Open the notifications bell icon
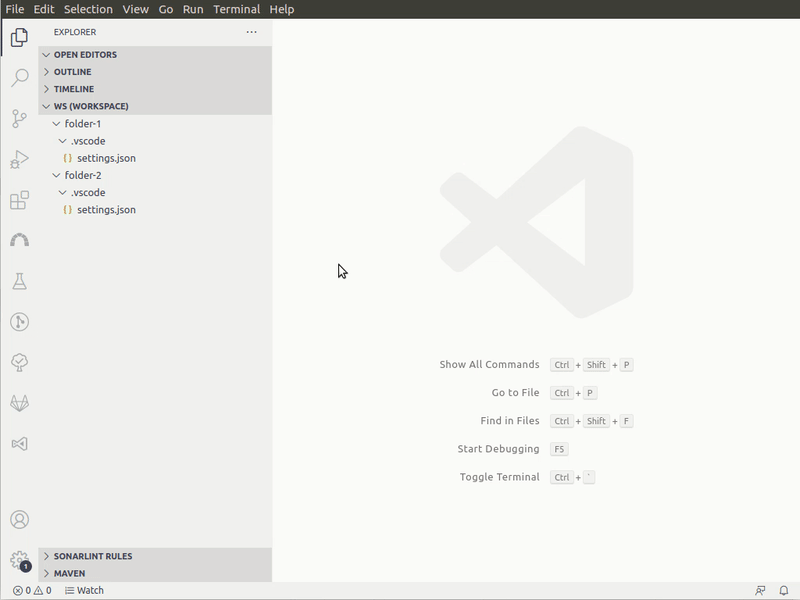800x600 pixels. (x=784, y=590)
